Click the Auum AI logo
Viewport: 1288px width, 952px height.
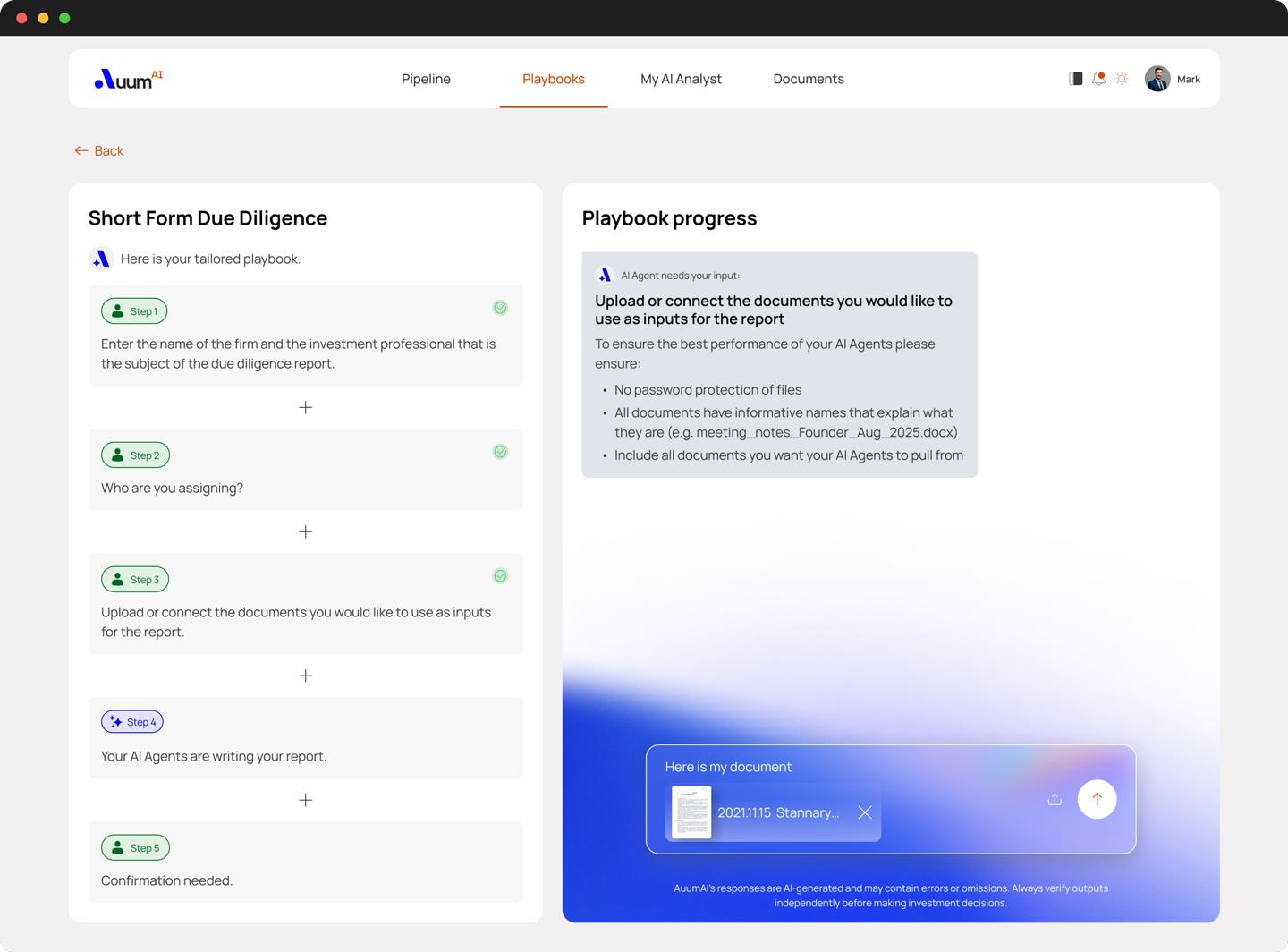tap(129, 79)
